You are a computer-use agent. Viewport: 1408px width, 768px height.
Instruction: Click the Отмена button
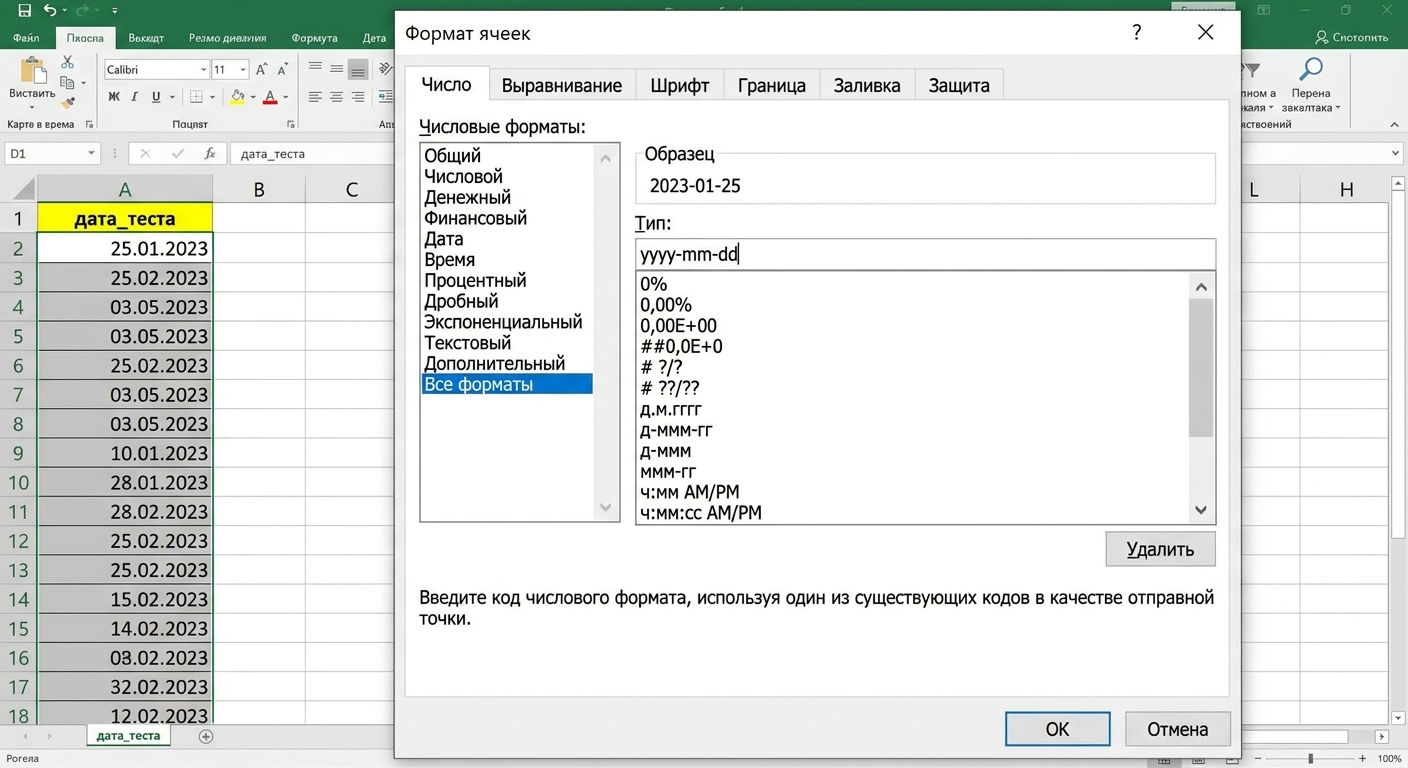click(x=1177, y=729)
